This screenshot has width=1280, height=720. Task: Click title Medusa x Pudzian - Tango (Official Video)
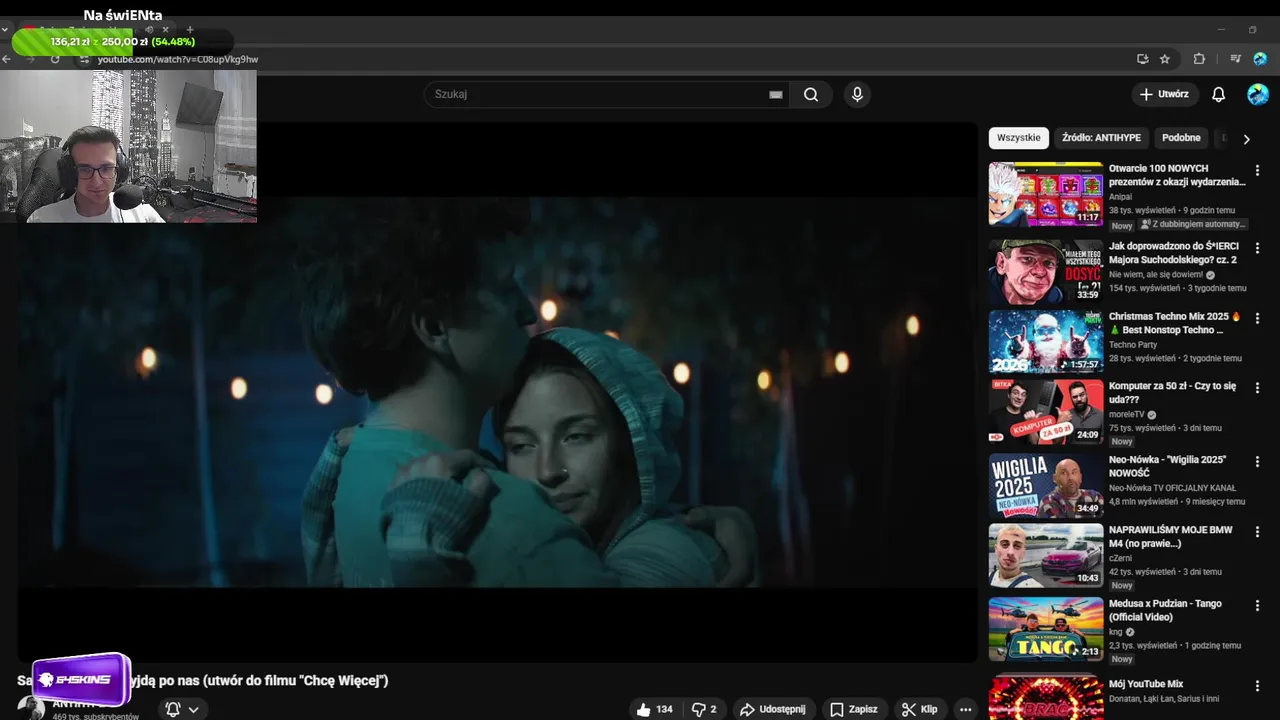point(1165,610)
